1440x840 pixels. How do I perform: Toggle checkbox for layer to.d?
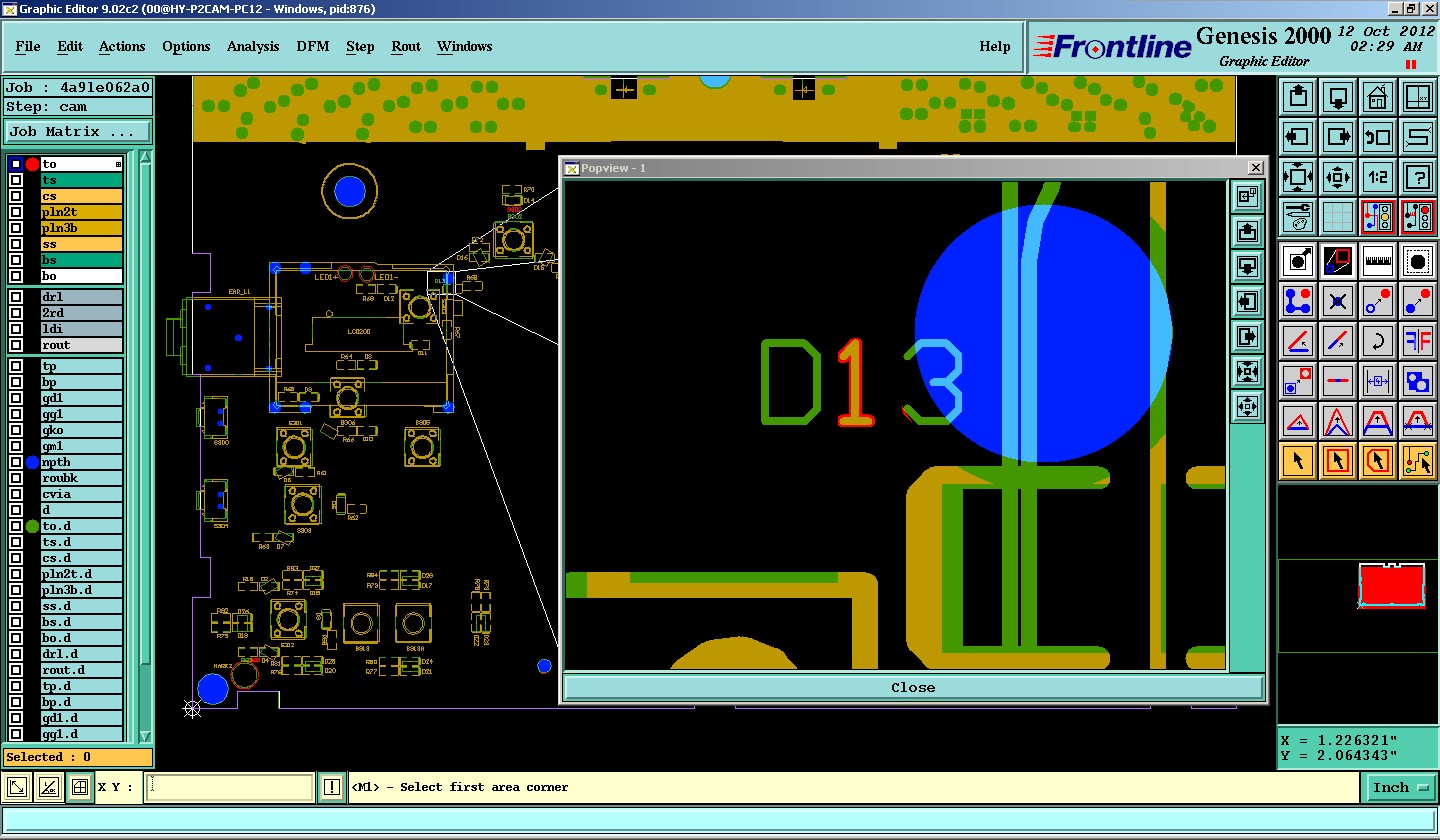point(16,526)
